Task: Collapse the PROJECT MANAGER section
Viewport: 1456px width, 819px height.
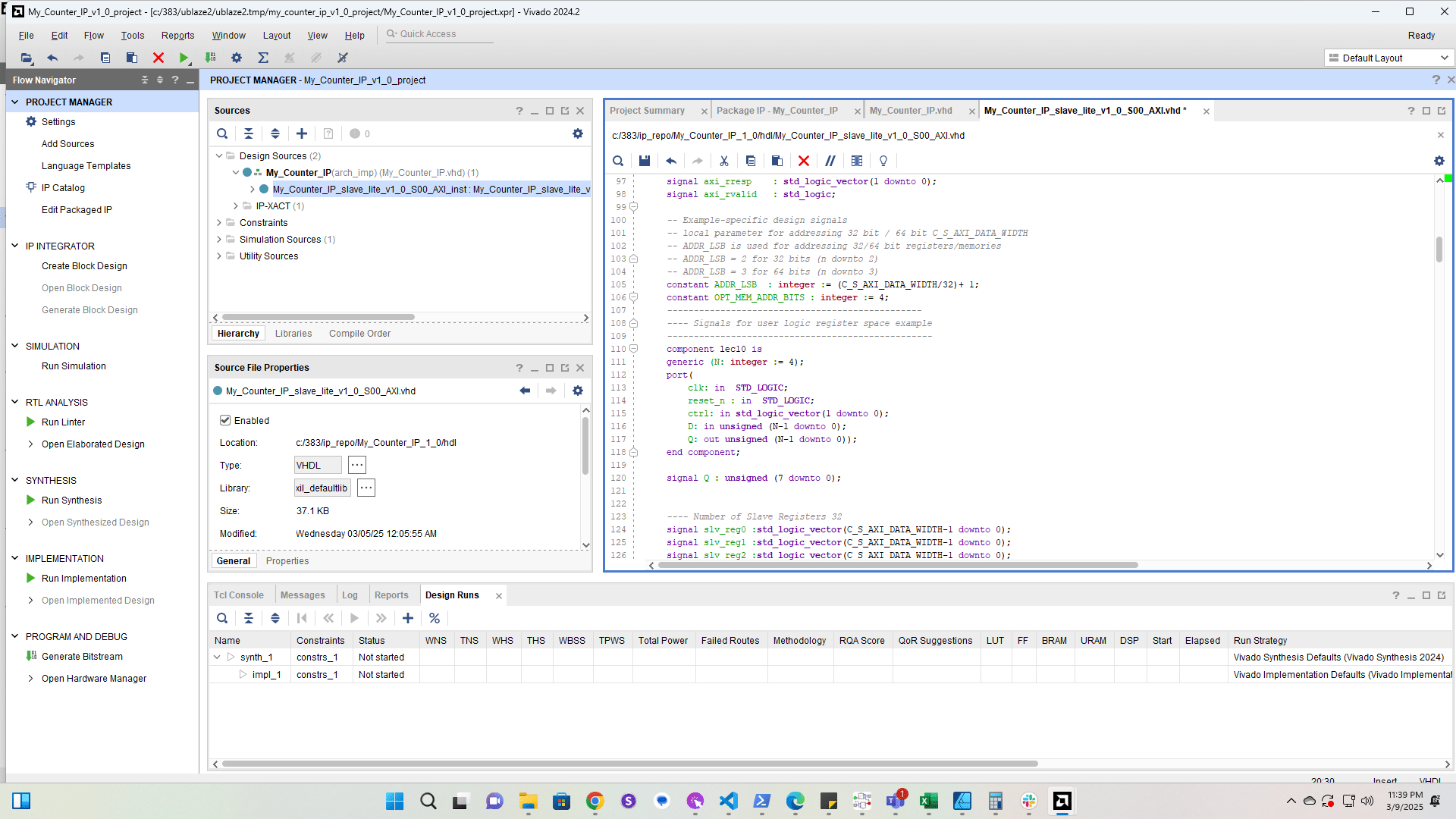Action: (14, 102)
